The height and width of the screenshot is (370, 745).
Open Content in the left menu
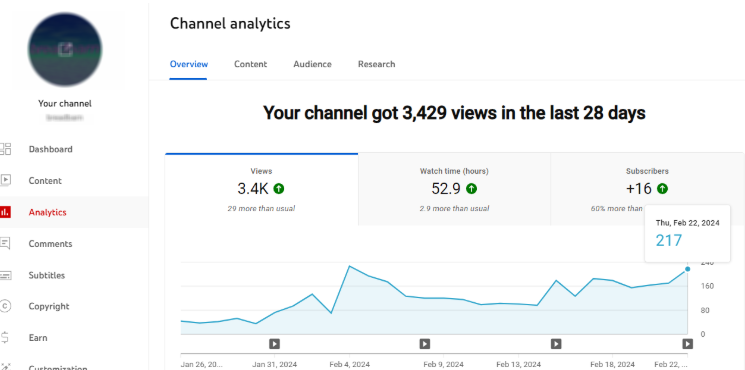tap(45, 180)
